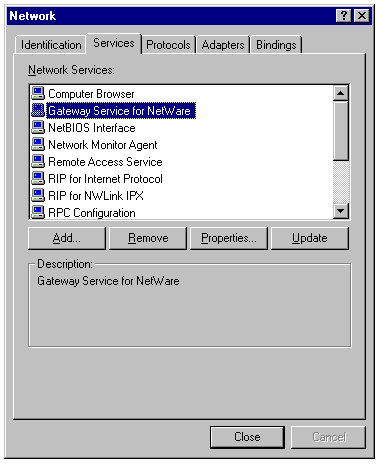Viewport: 381px width, 464px height.
Task: Click the Network Monitor Agent icon
Action: (38, 144)
